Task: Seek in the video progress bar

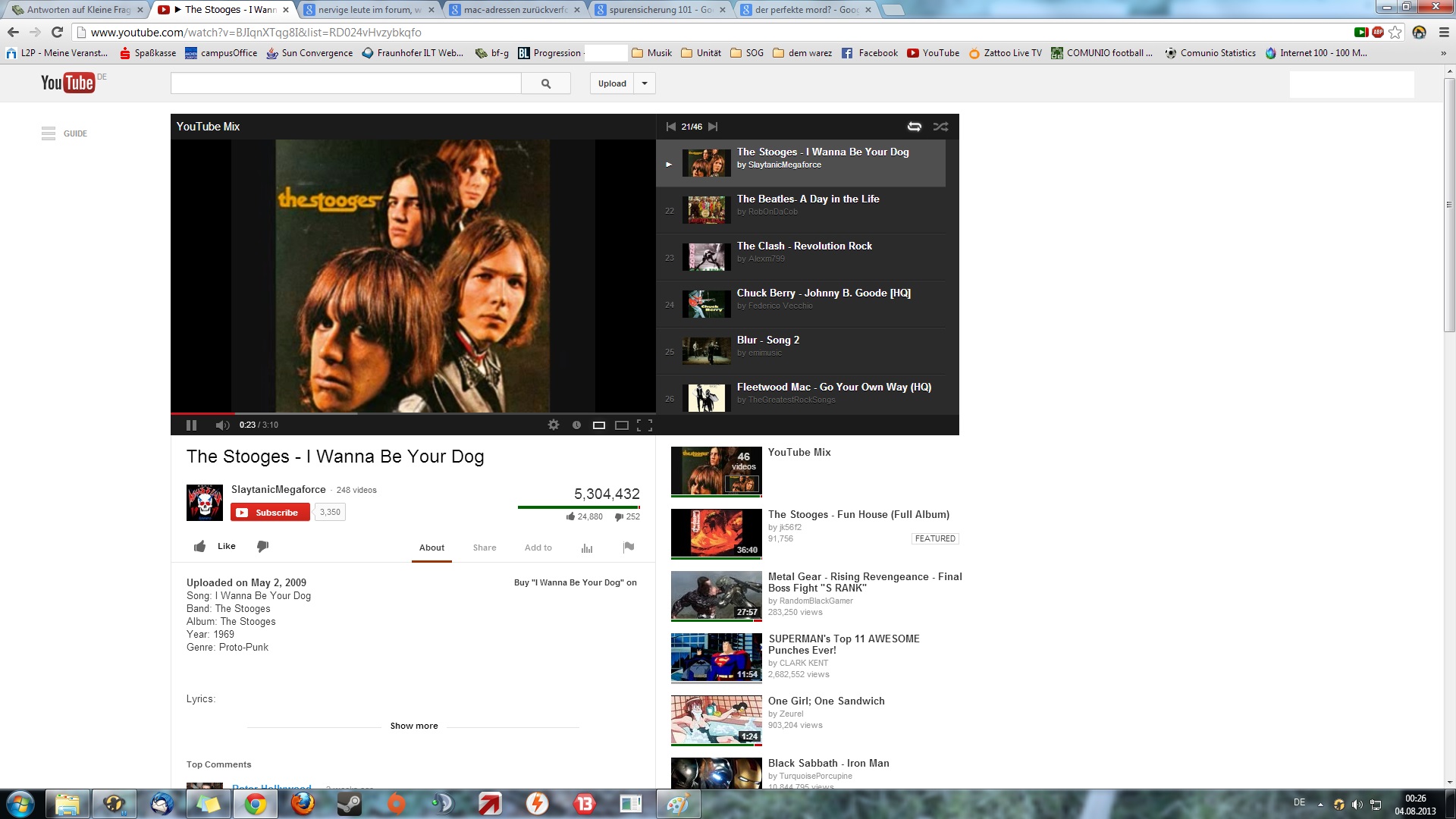Action: pyautogui.click(x=413, y=413)
